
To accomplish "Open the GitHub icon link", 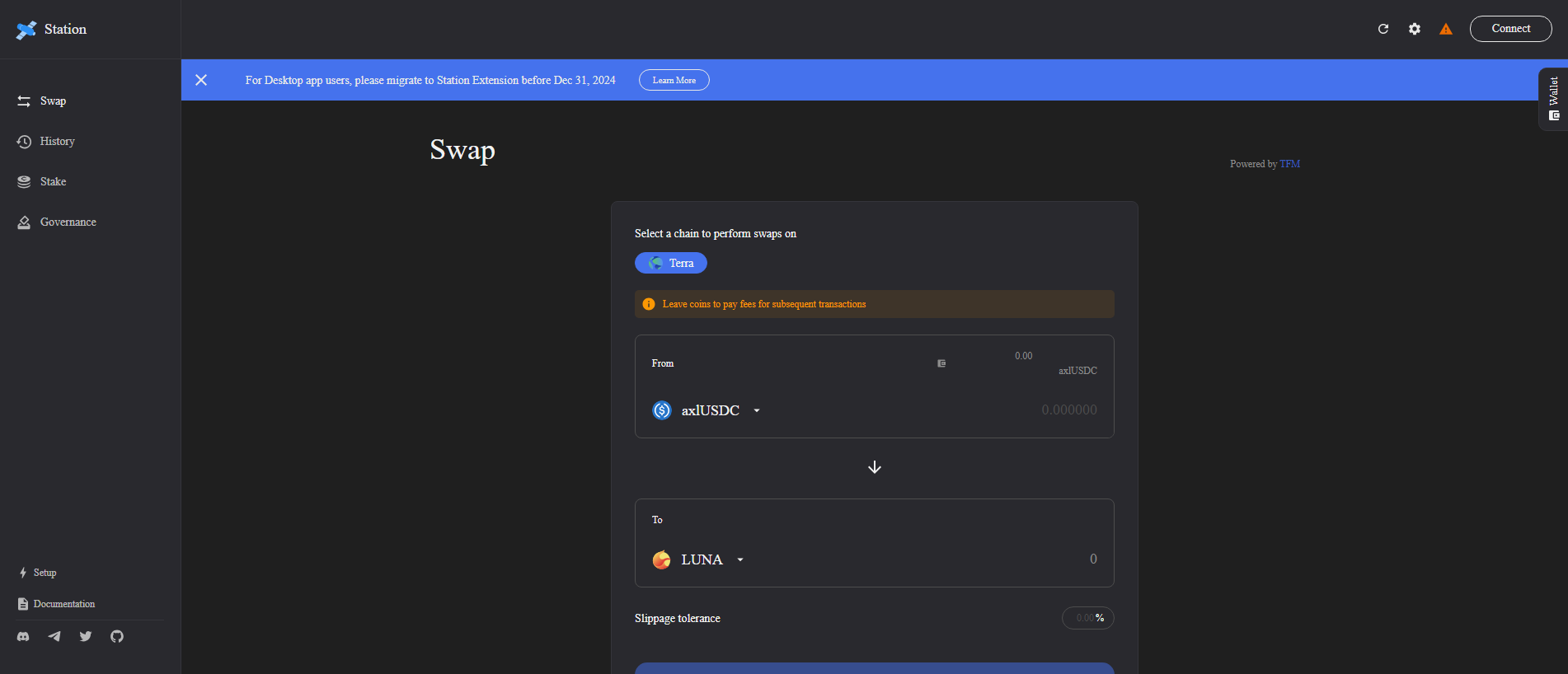I will pyautogui.click(x=117, y=636).
